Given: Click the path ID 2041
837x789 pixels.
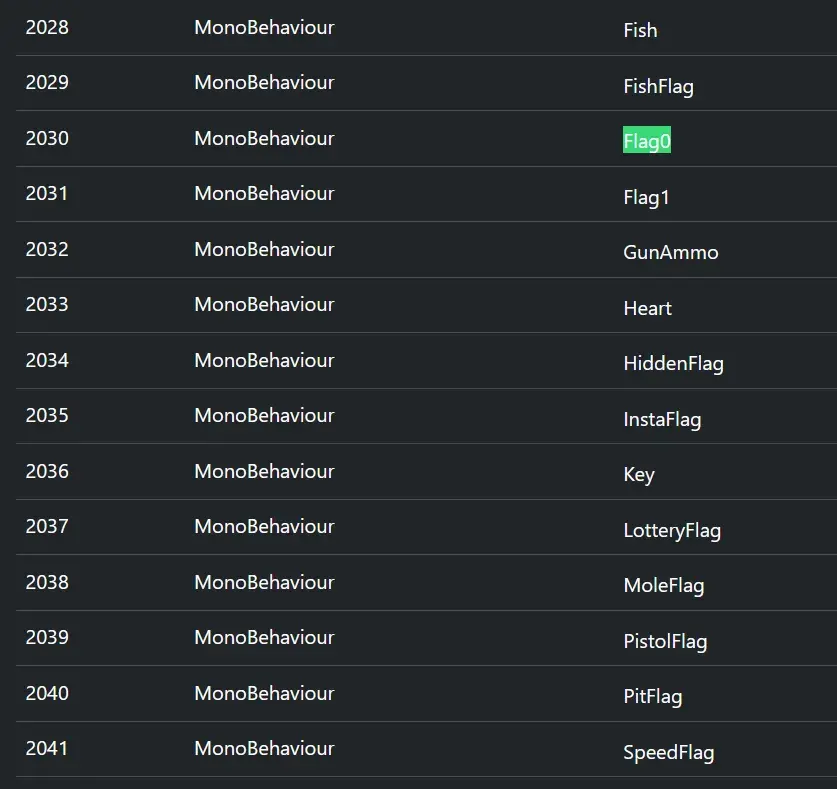Looking at the screenshot, I should point(47,748).
